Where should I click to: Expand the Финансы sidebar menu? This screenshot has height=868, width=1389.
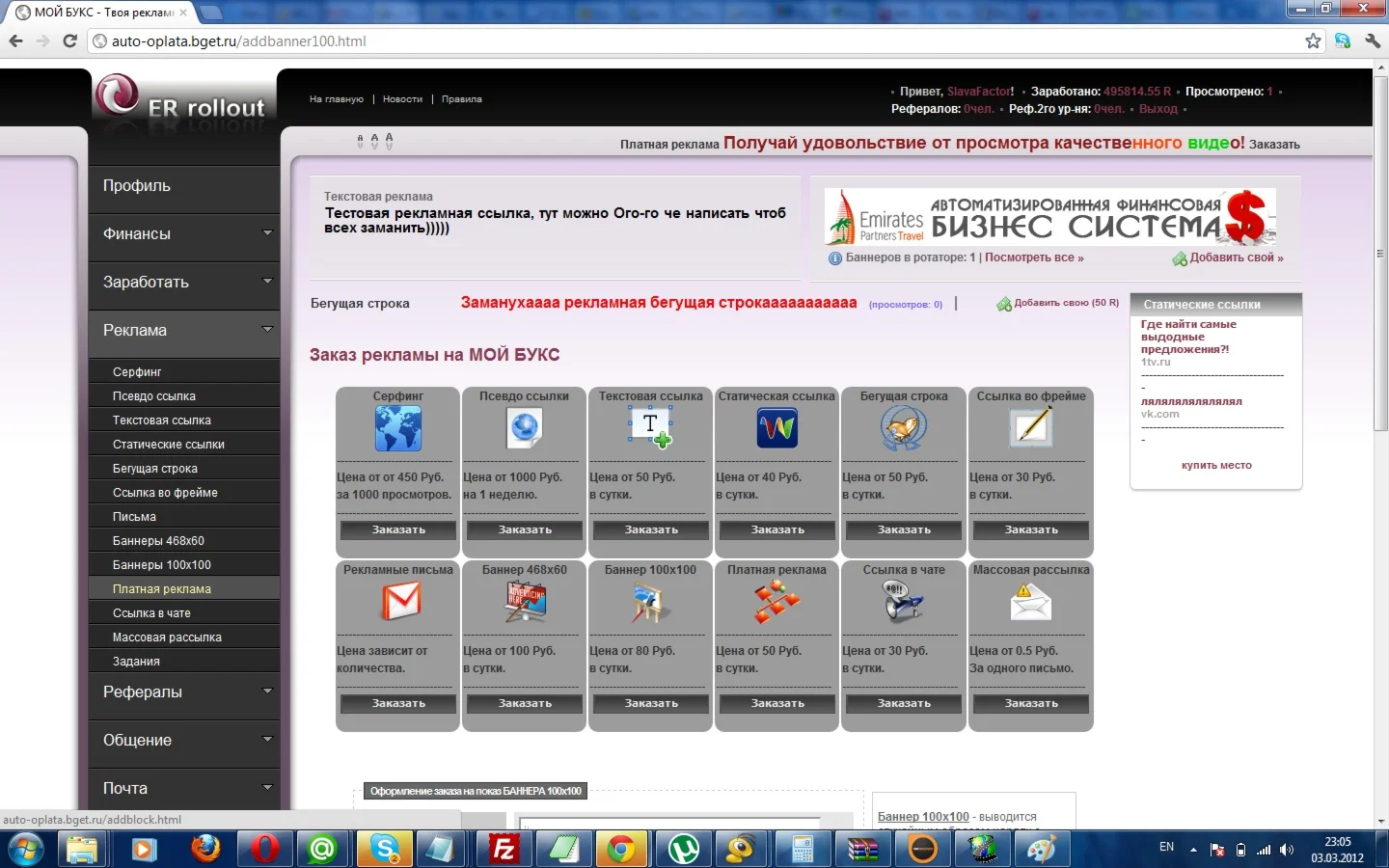[183, 233]
